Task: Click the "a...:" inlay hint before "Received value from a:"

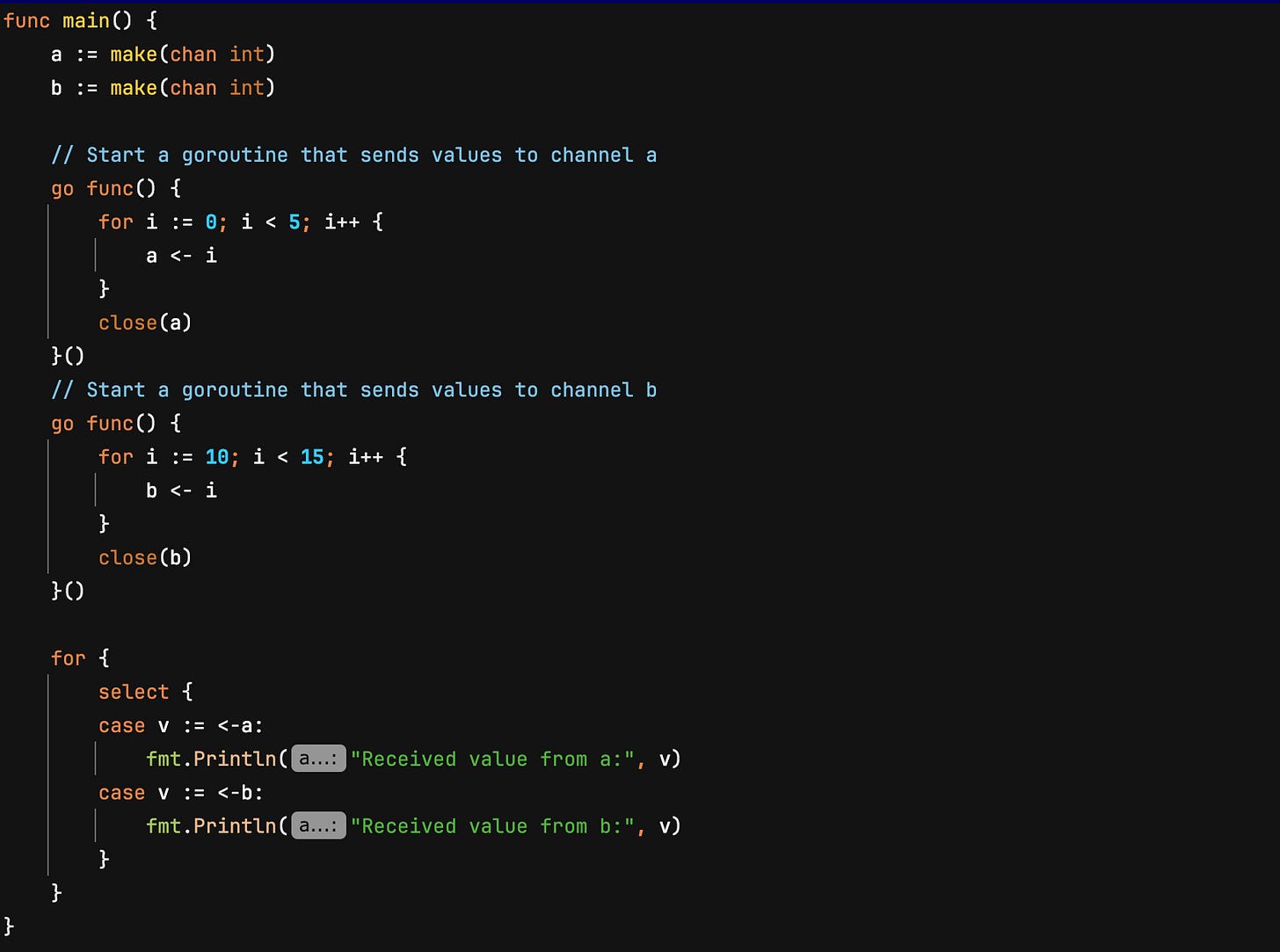Action: coord(318,759)
